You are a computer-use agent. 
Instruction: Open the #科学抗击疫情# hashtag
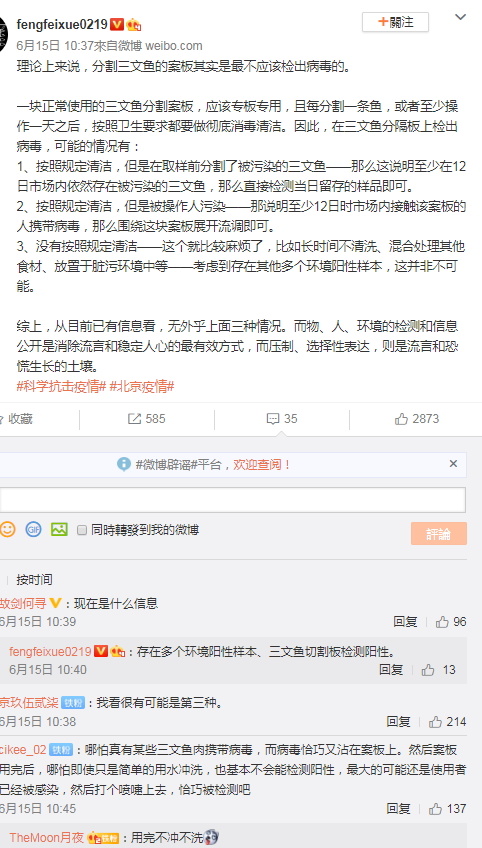[x=61, y=387]
